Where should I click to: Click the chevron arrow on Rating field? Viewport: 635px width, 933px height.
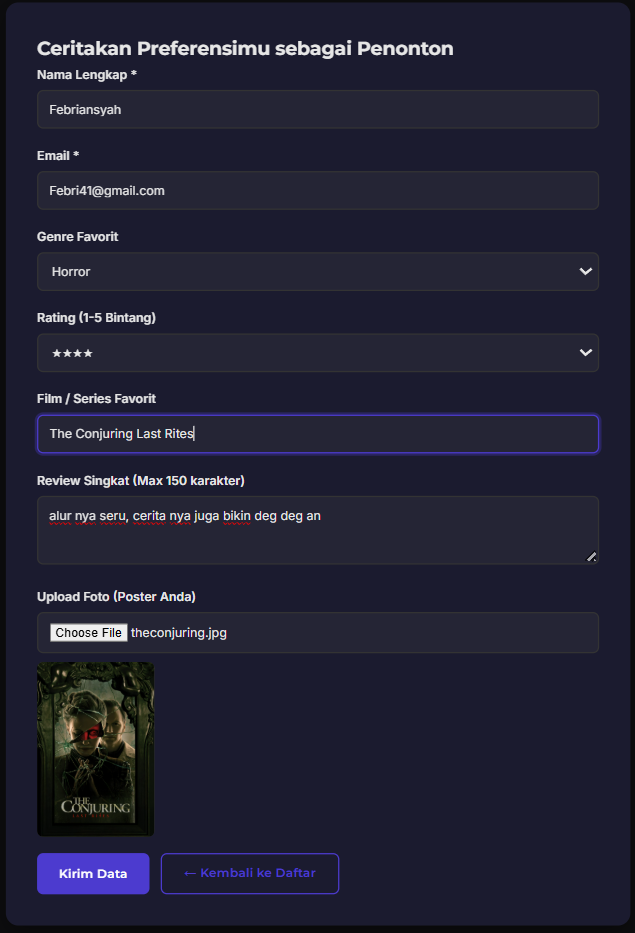(x=585, y=352)
